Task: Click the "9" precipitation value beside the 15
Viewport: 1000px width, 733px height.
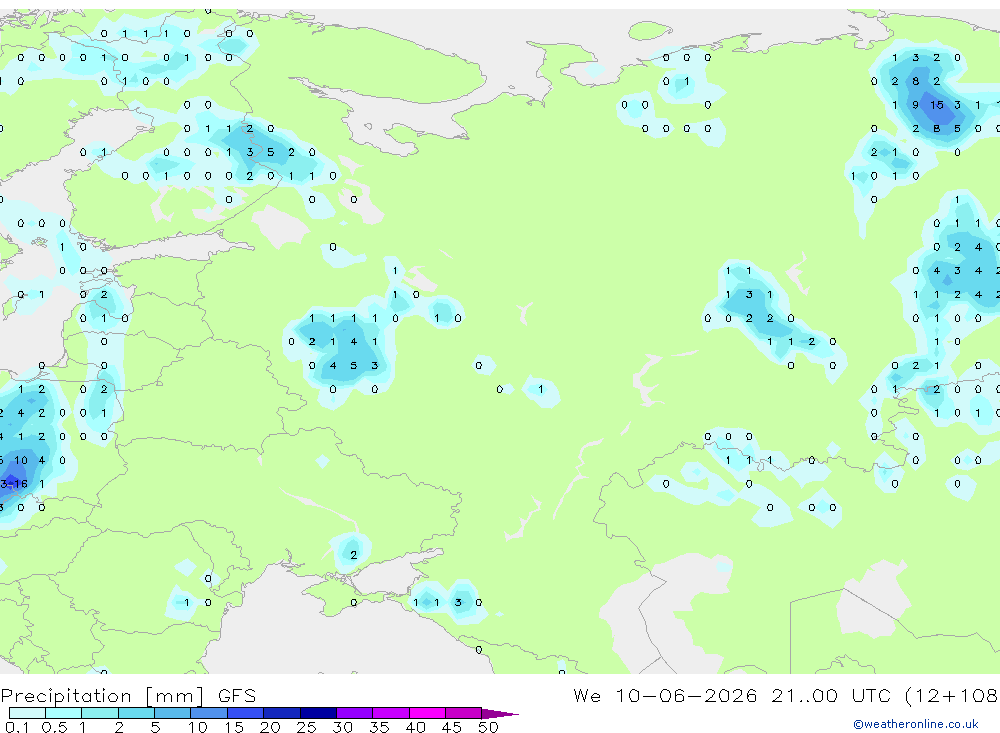Action: [x=916, y=105]
